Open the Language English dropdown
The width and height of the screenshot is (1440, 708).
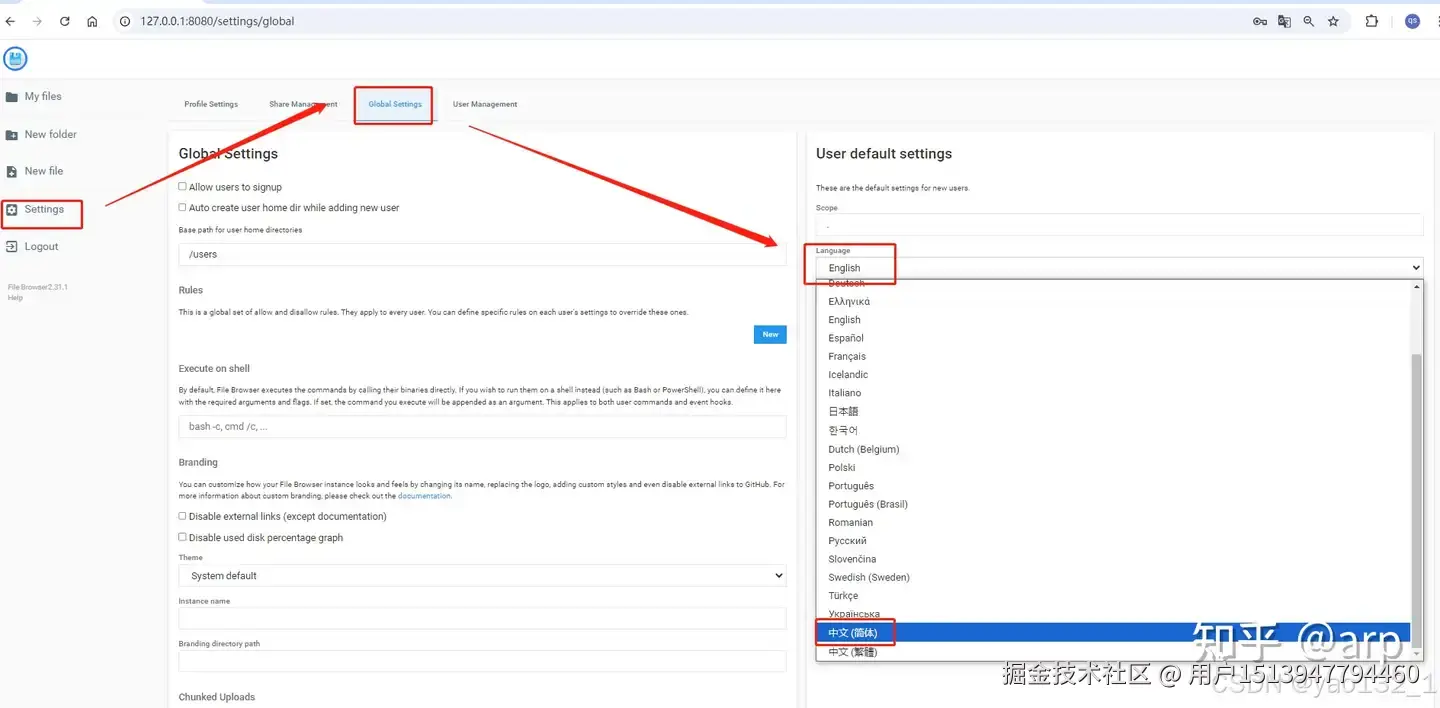1119,268
